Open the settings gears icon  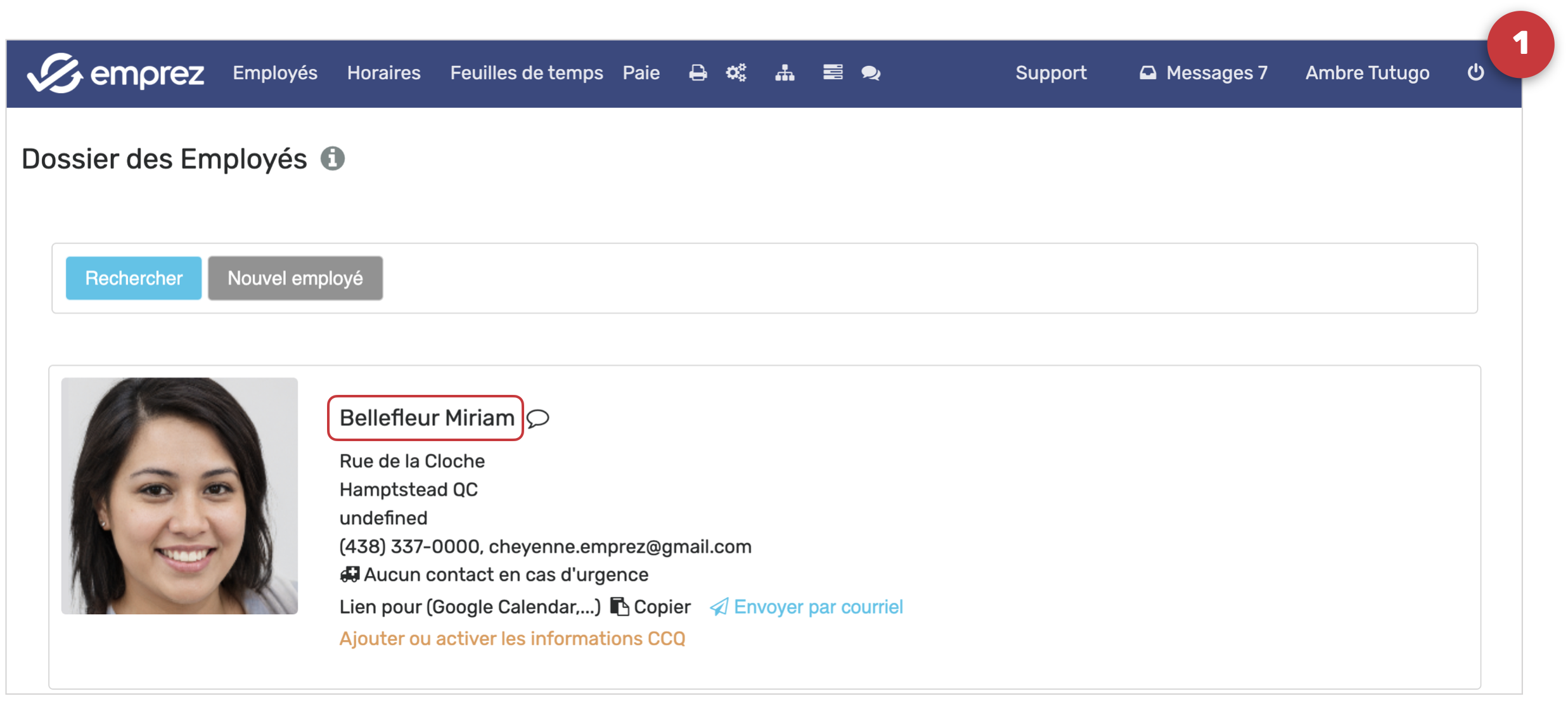point(736,73)
